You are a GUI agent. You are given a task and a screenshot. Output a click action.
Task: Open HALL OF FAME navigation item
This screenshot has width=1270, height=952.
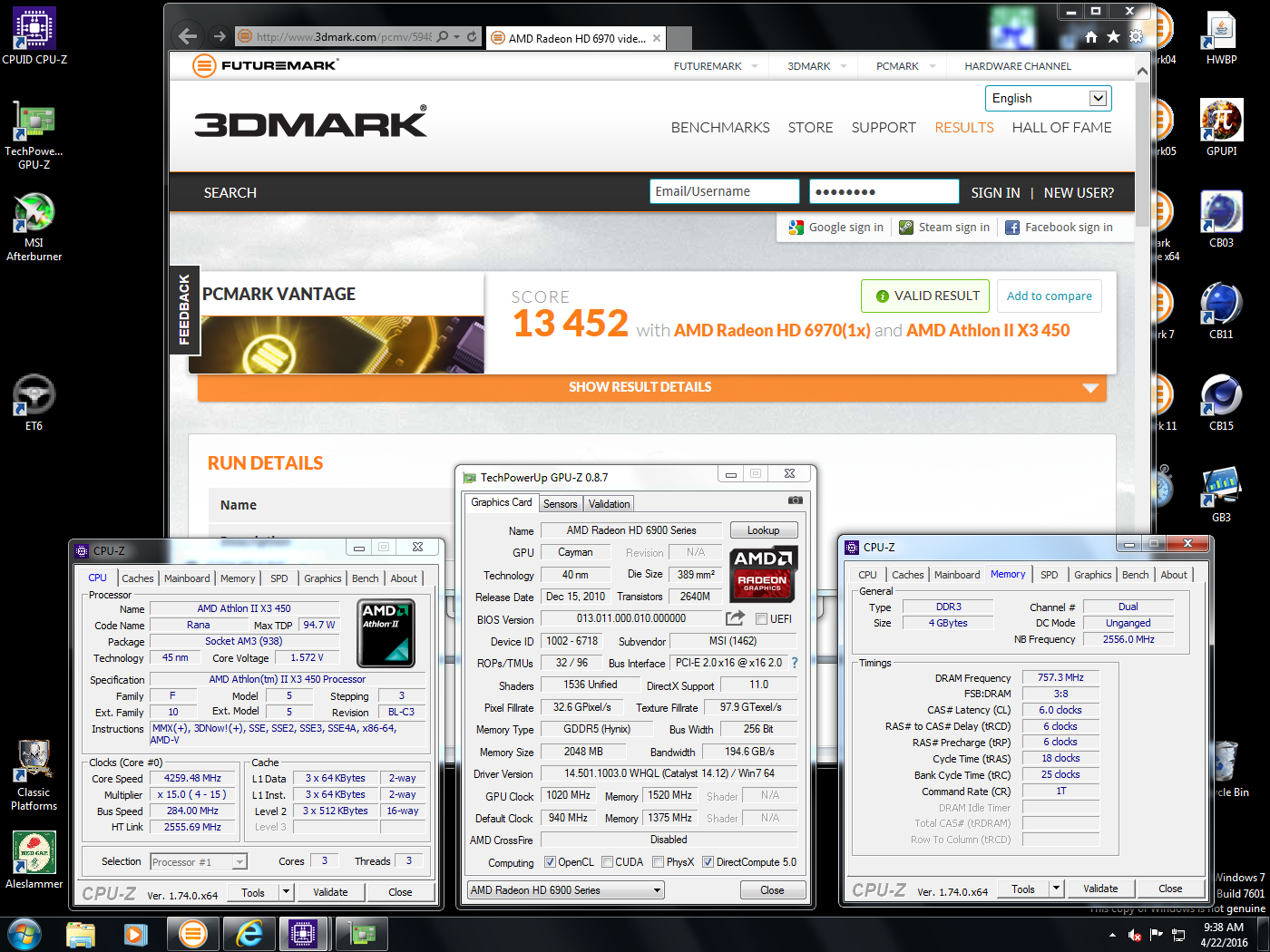click(x=1061, y=128)
